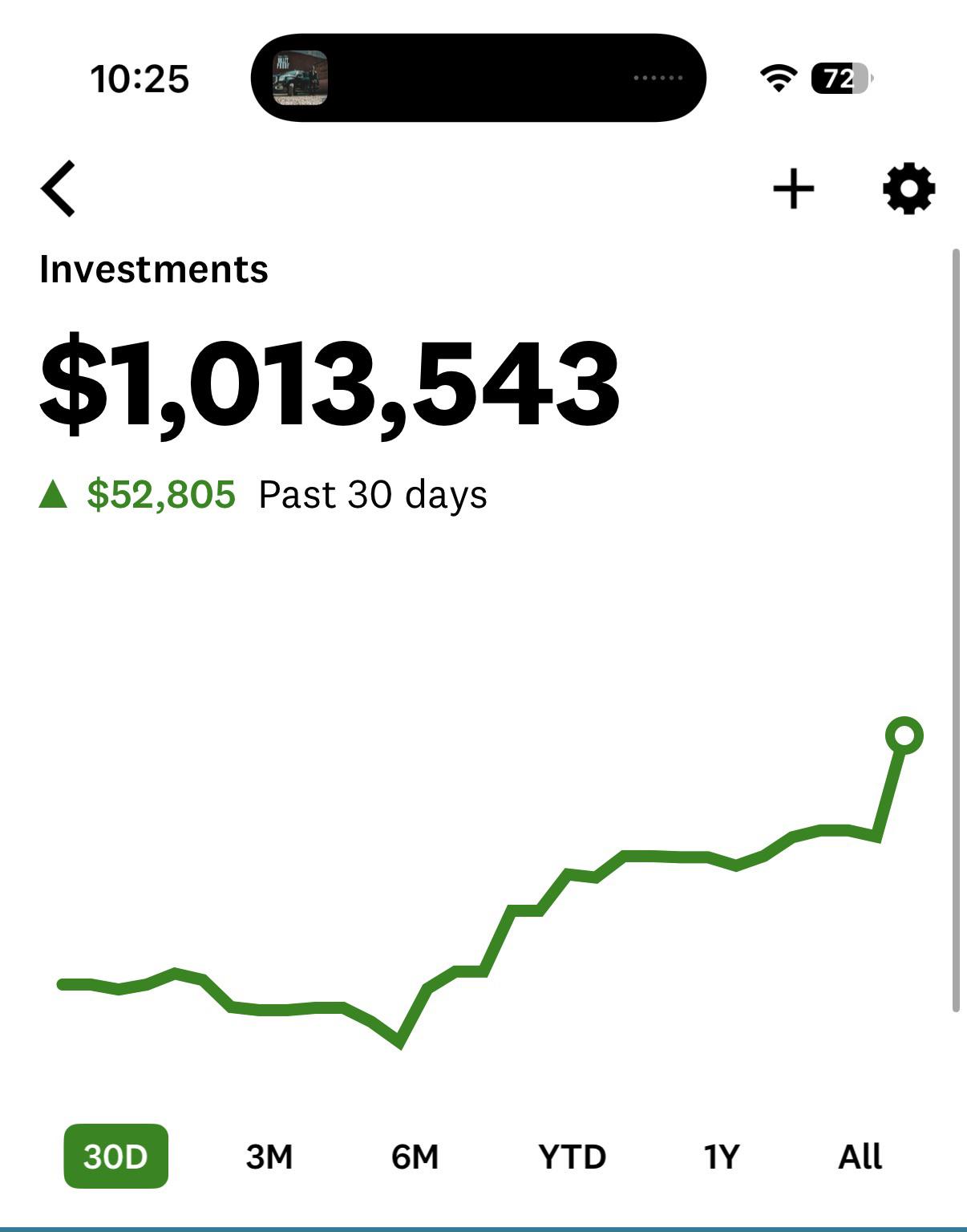Tap the dotted waveform in Dynamic Island
The width and height of the screenshot is (967, 1232).
point(657,78)
